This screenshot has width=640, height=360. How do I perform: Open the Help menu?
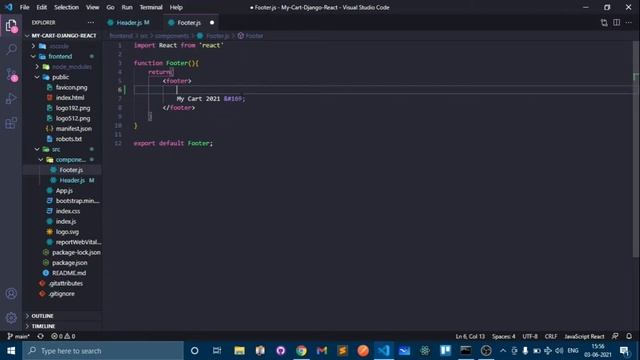point(176,7)
